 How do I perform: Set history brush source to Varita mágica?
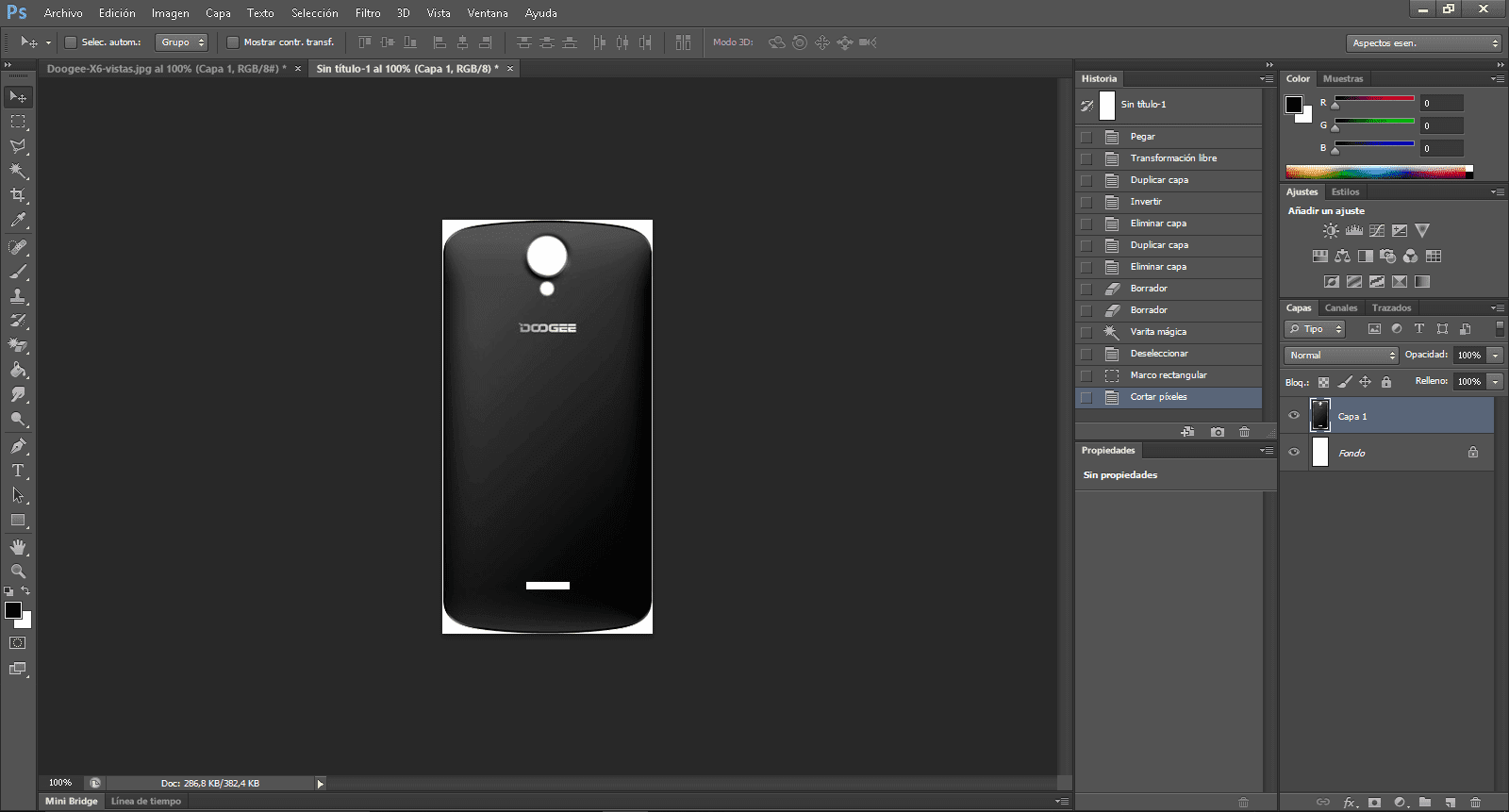pyautogui.click(x=1086, y=332)
